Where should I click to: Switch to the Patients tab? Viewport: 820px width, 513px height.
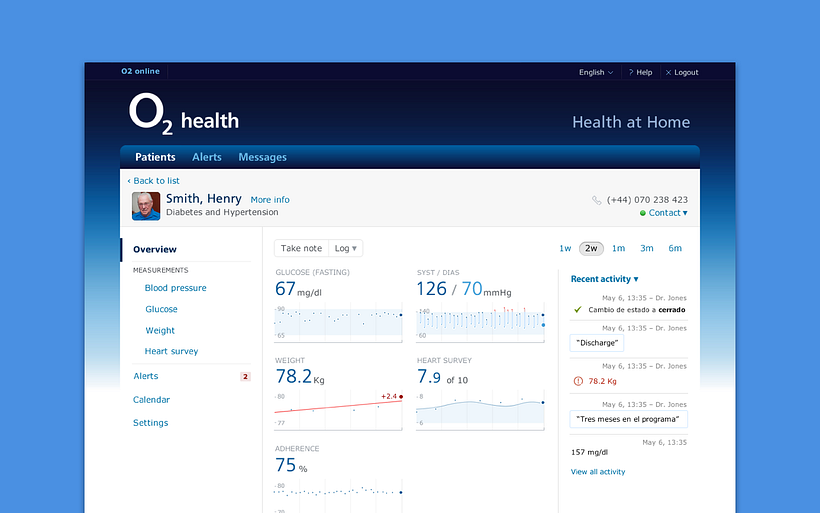click(155, 157)
